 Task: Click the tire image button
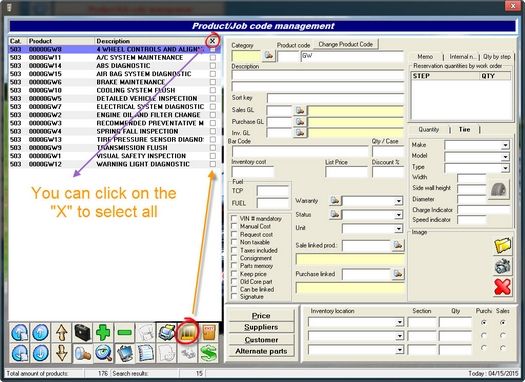tap(498, 189)
